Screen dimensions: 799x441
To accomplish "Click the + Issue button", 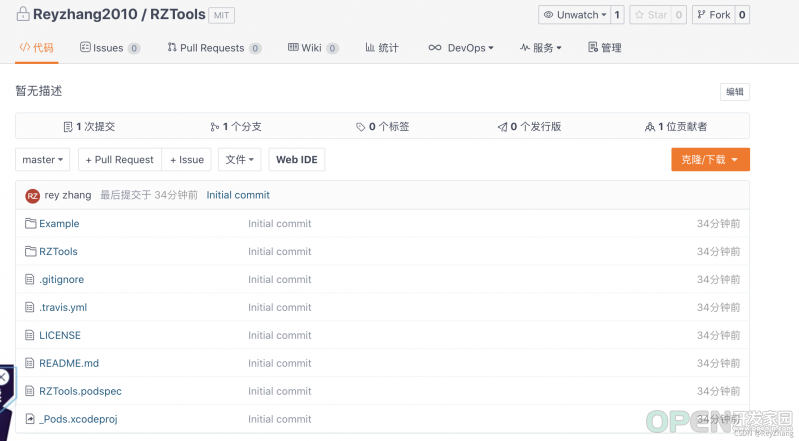I will [187, 160].
